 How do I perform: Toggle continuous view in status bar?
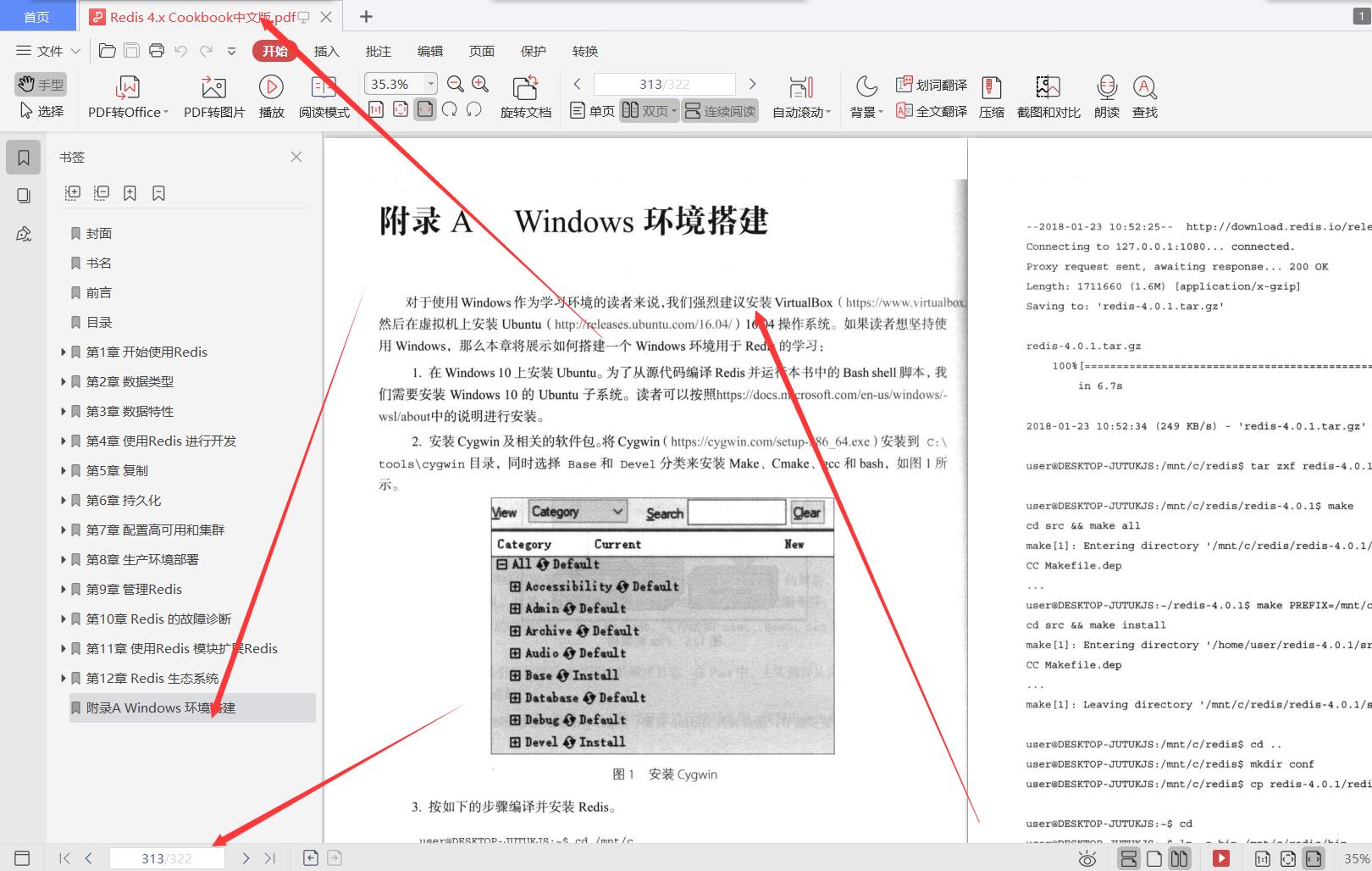pos(1129,858)
